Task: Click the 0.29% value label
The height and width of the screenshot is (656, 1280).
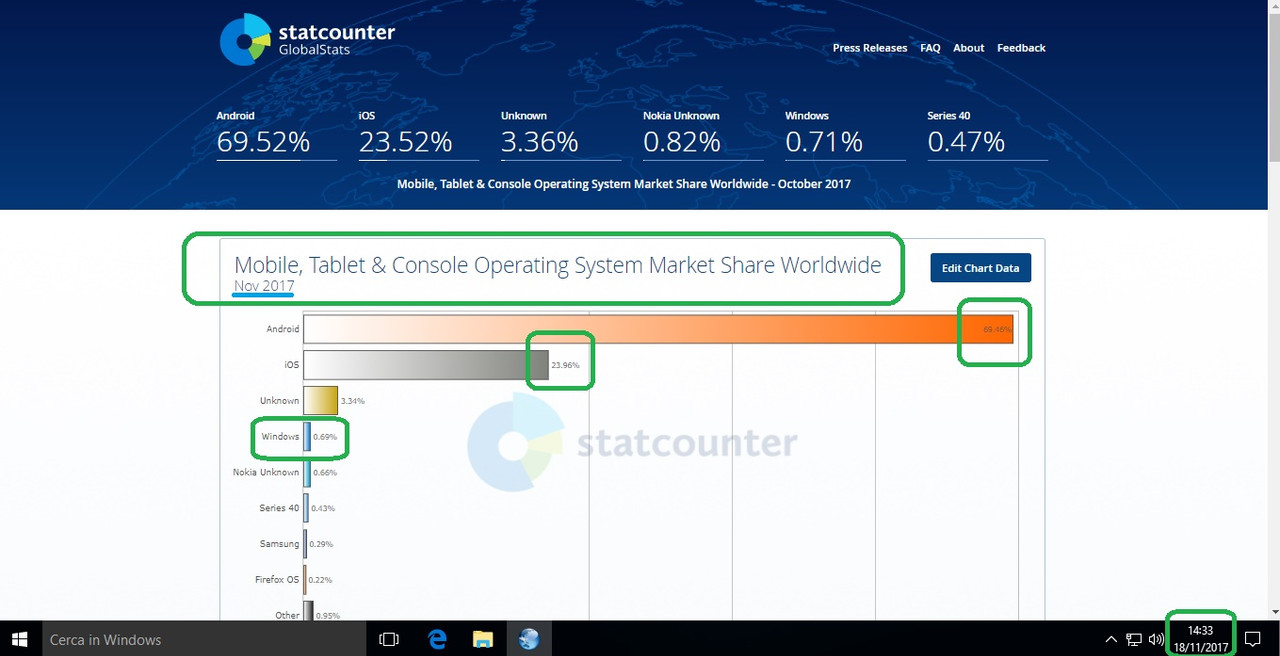Action: tap(322, 545)
